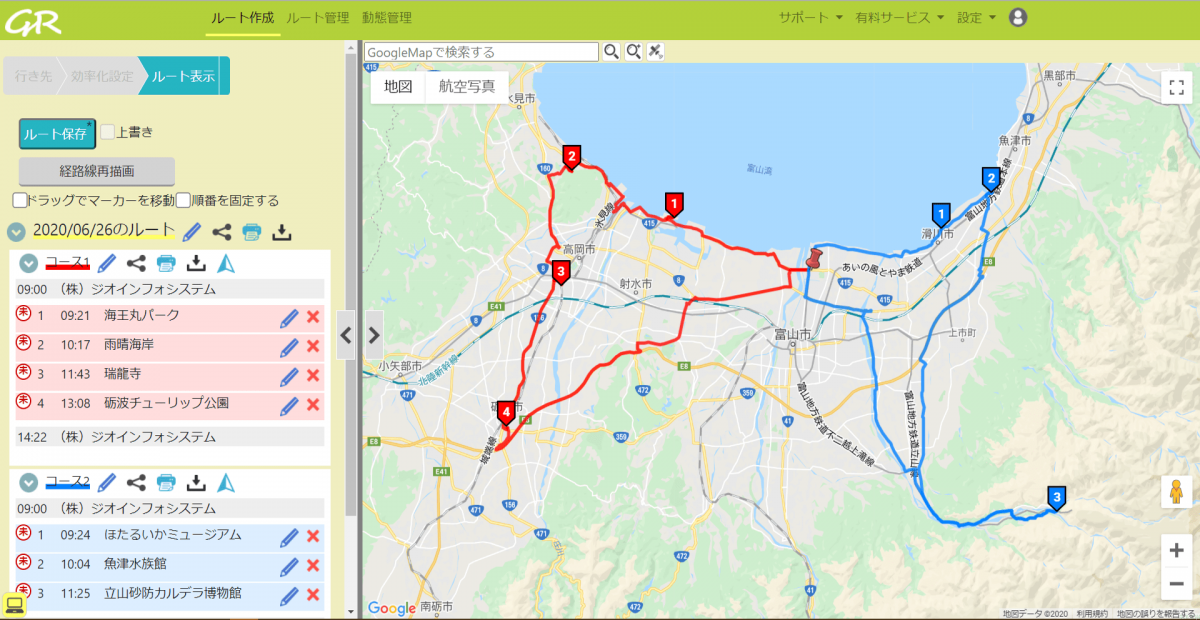Check the 順番を固定する option
This screenshot has width=1200, height=620.
(183, 200)
